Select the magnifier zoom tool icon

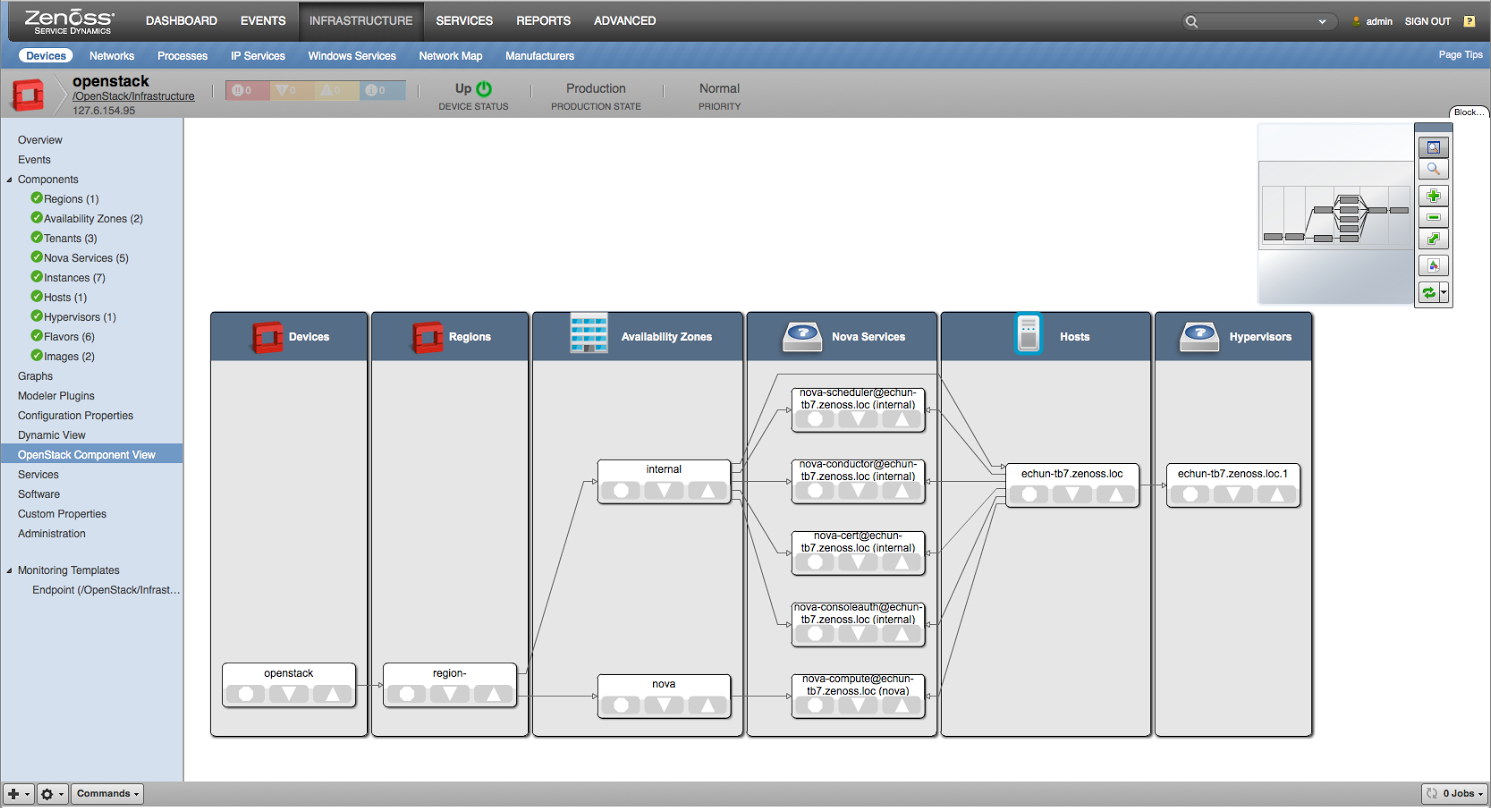click(1433, 169)
